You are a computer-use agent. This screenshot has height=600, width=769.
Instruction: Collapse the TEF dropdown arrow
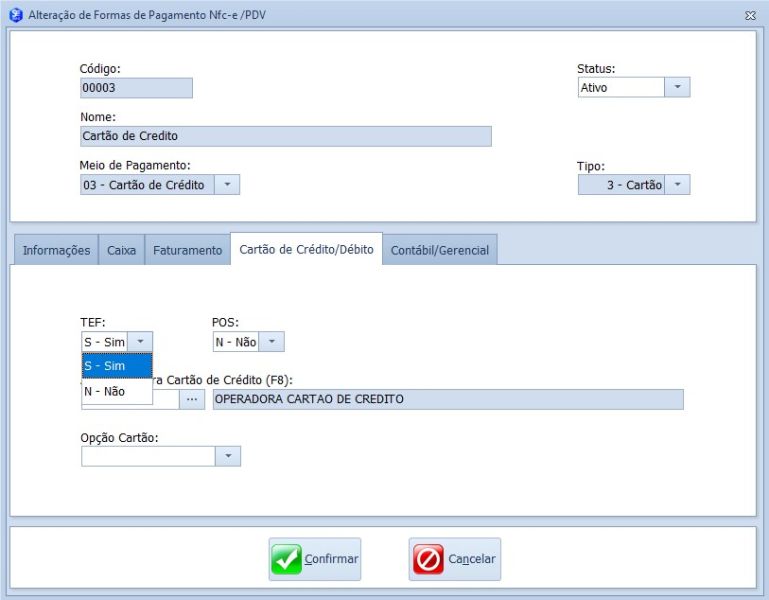point(141,342)
